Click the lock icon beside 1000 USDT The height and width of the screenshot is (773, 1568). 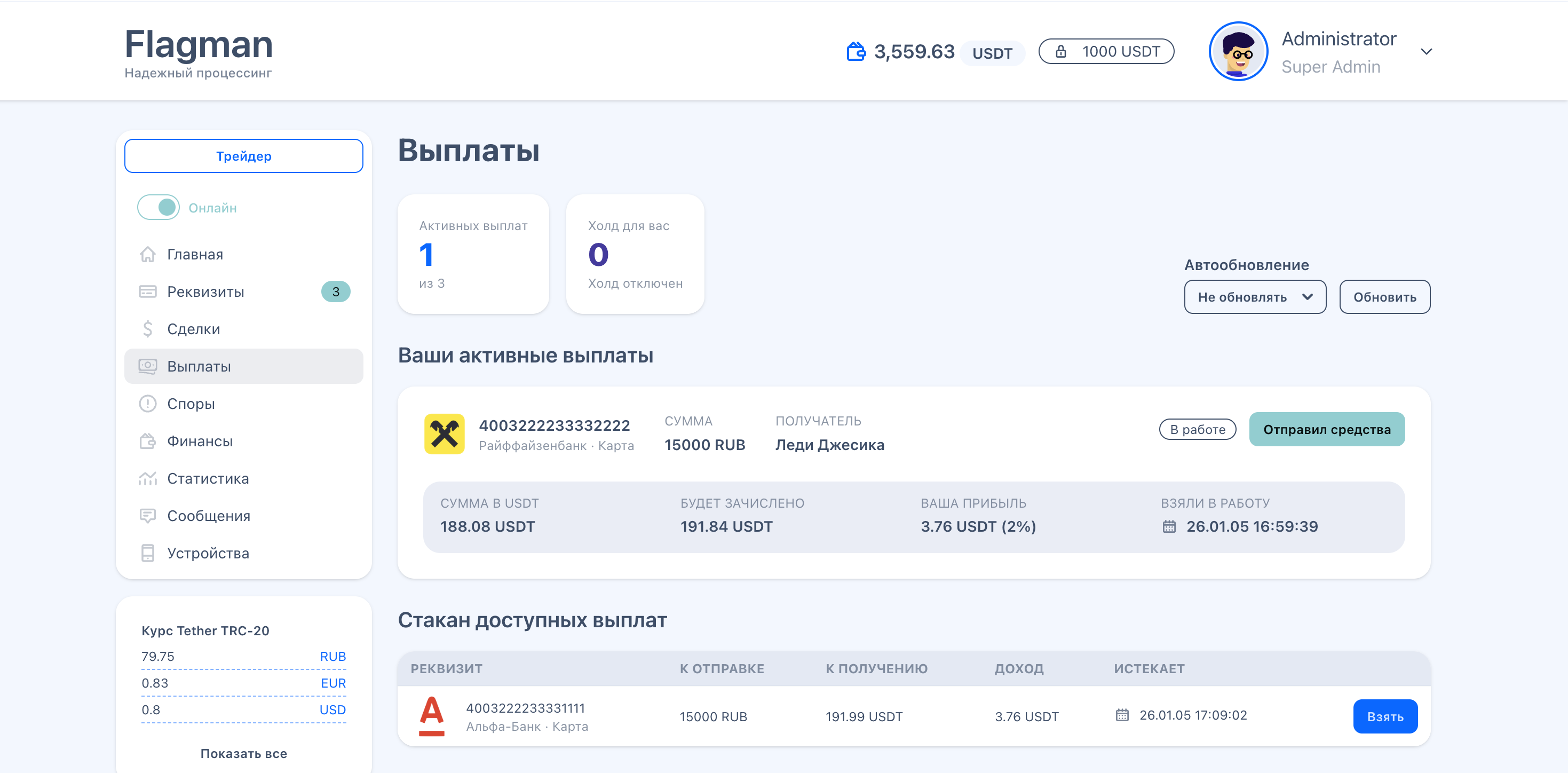click(x=1061, y=52)
